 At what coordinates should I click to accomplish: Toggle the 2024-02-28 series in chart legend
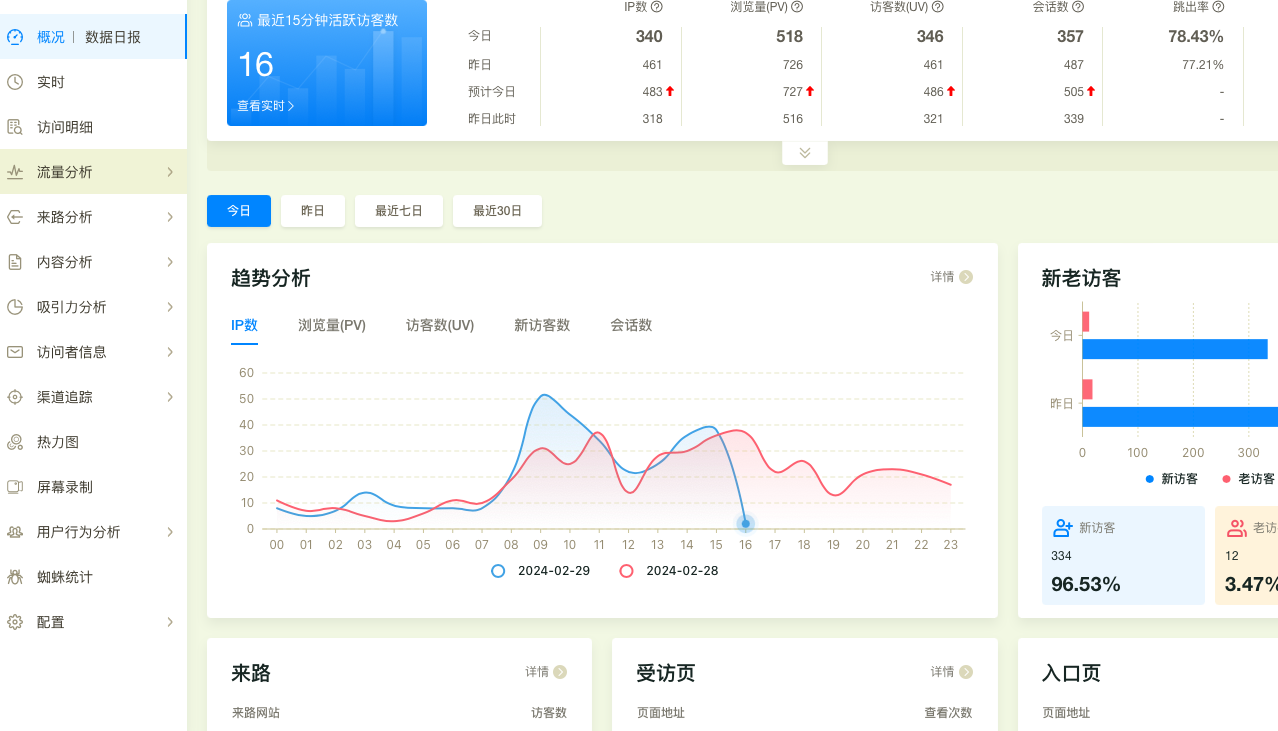(x=669, y=571)
